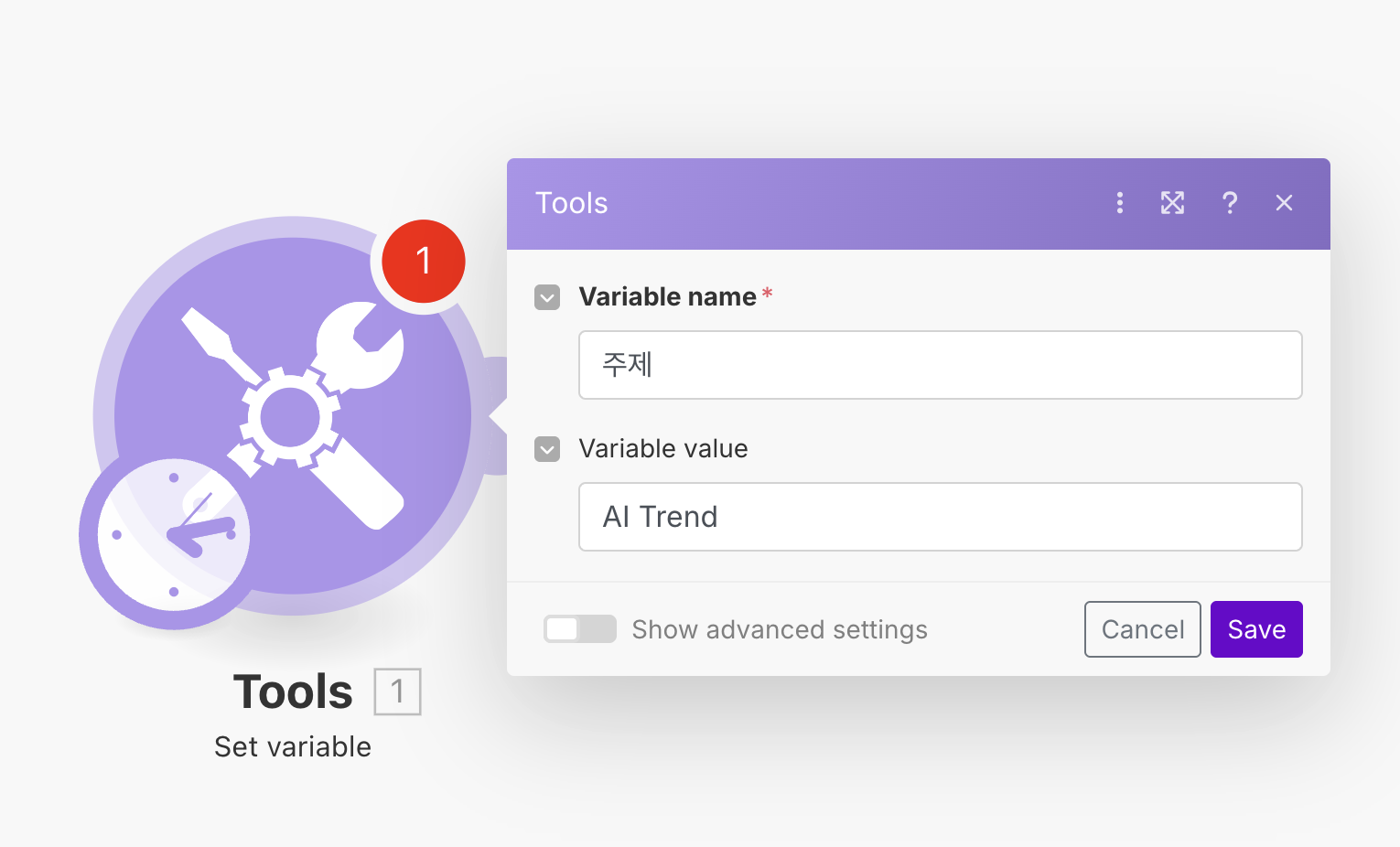Save the variable settings
The width and height of the screenshot is (1400, 847).
tap(1256, 629)
